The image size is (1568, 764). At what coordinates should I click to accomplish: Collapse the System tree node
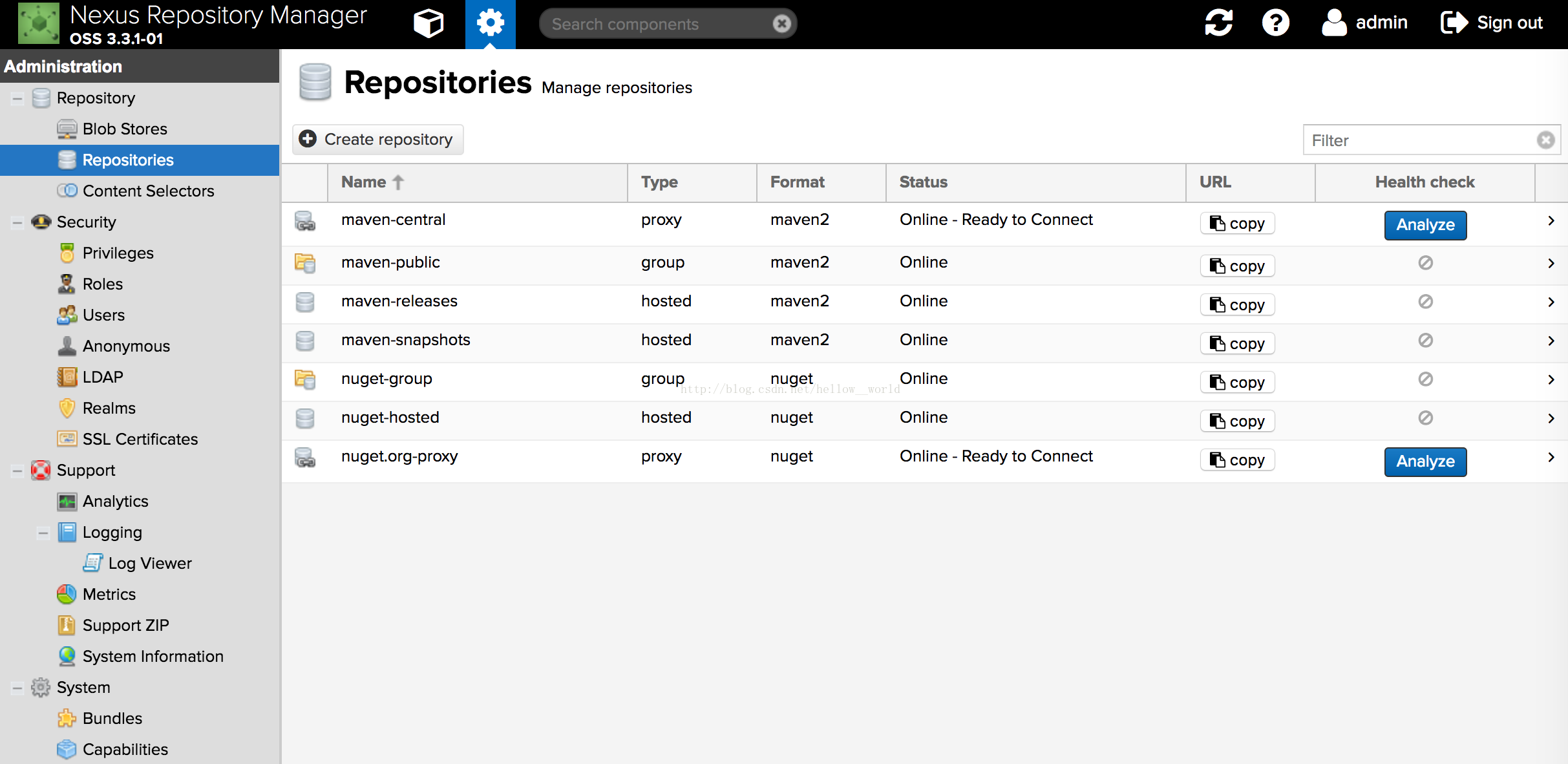point(17,688)
